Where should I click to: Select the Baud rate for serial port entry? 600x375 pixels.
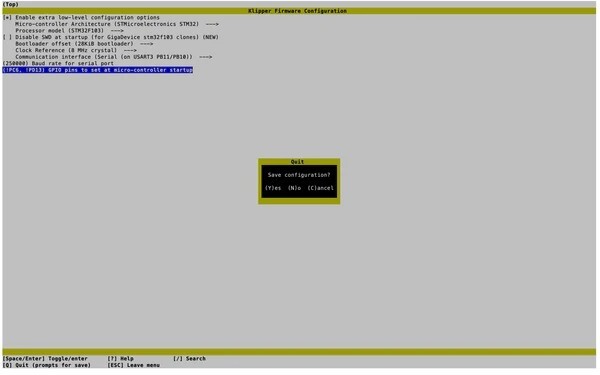click(58, 63)
